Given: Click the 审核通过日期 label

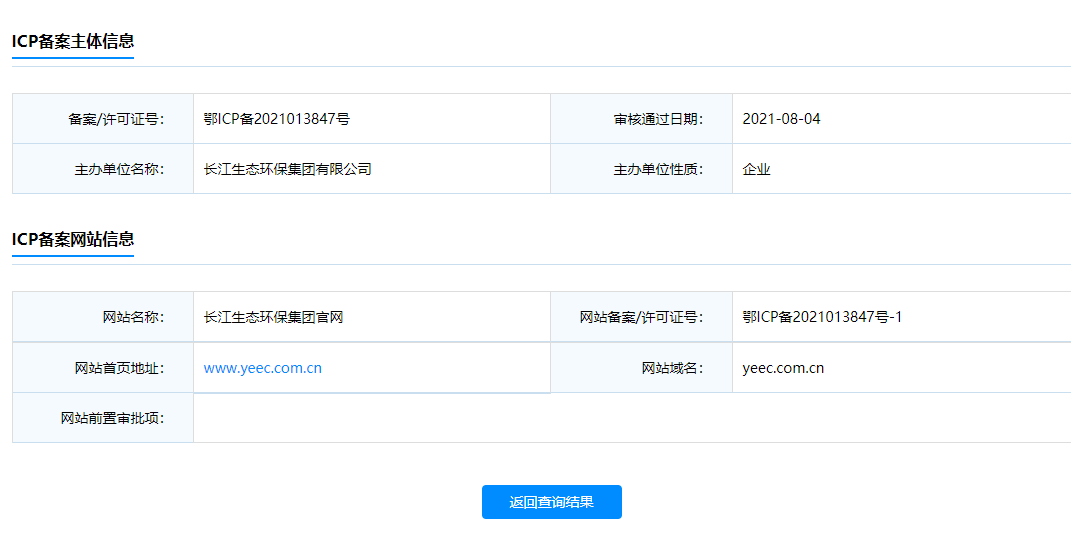Looking at the screenshot, I should tap(658, 119).
